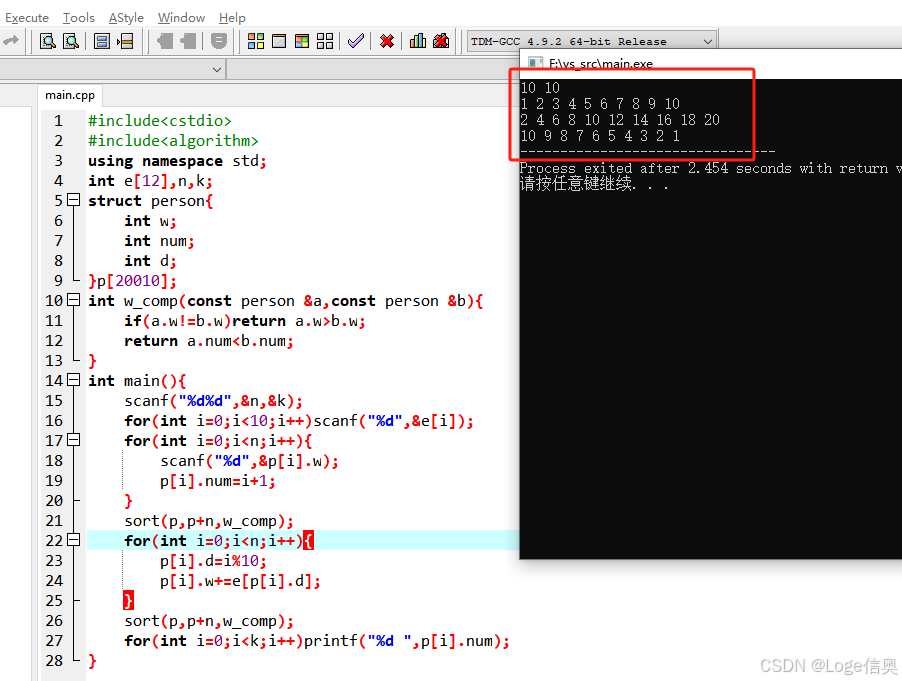Screen dimensions: 902x681
Task: Collapse the main function fold at line 14
Action: point(74,380)
